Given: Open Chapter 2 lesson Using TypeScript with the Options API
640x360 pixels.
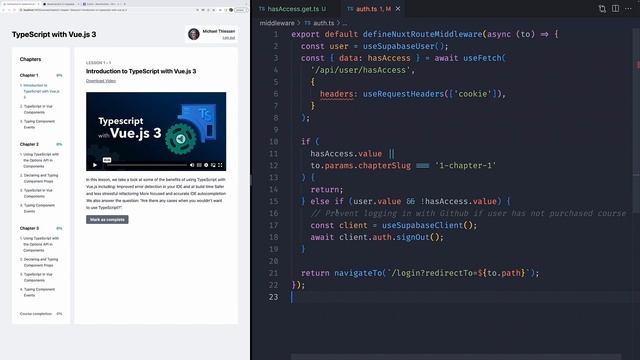Looking at the screenshot, I should (x=40, y=160).
